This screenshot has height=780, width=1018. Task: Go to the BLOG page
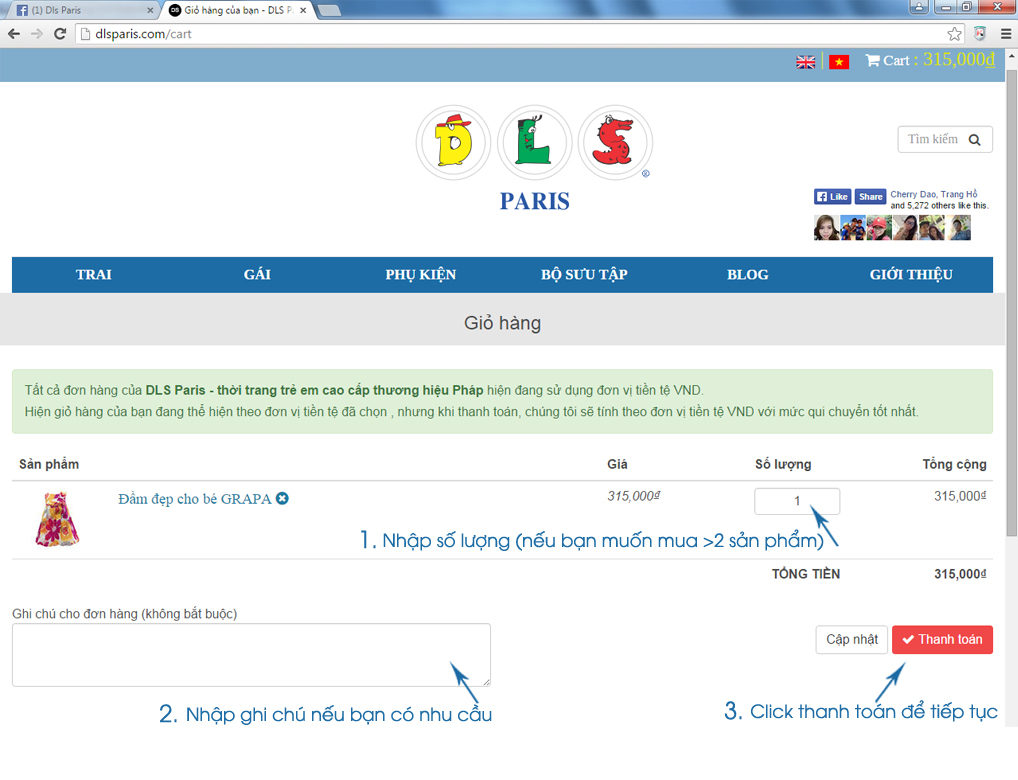click(747, 275)
